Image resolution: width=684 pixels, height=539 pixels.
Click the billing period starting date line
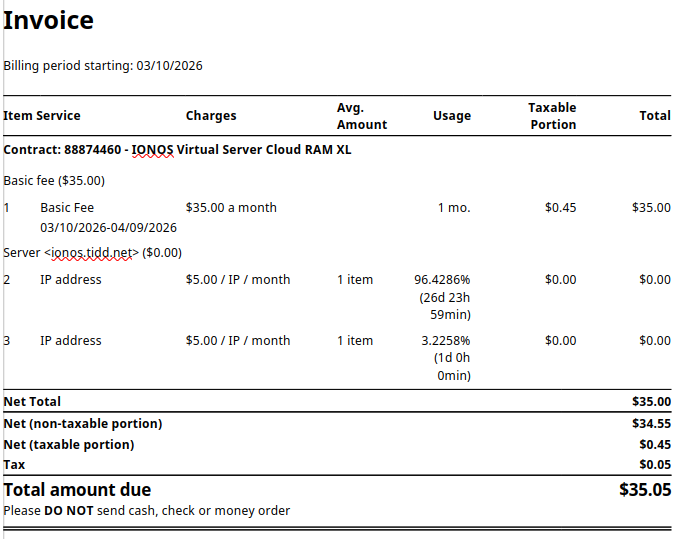103,66
